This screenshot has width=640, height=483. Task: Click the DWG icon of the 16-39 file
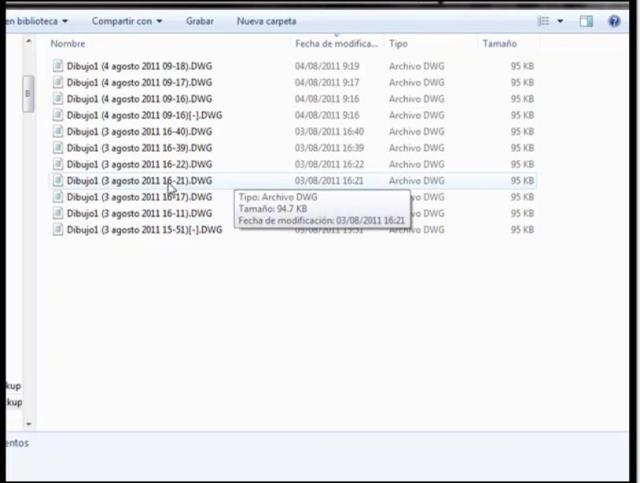click(x=58, y=147)
